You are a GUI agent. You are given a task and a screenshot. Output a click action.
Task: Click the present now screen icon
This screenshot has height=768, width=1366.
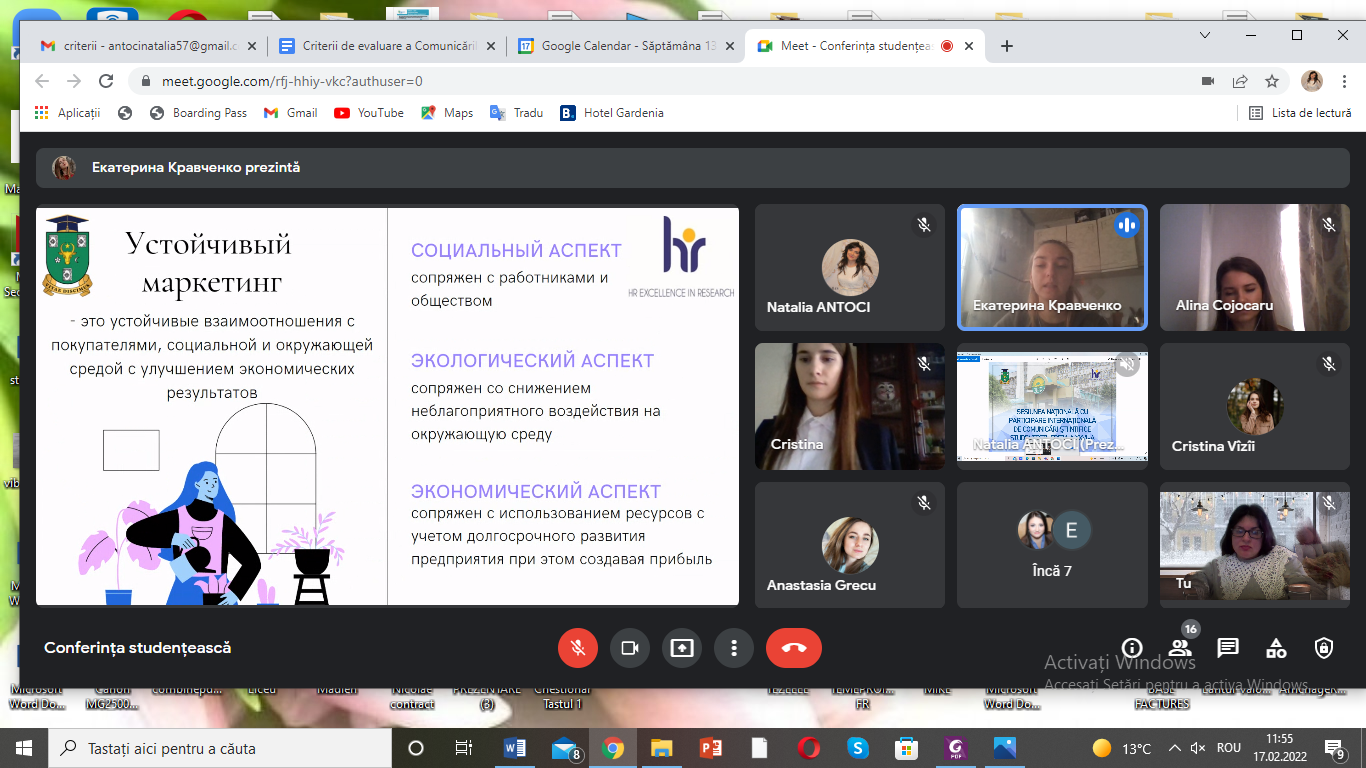(682, 648)
